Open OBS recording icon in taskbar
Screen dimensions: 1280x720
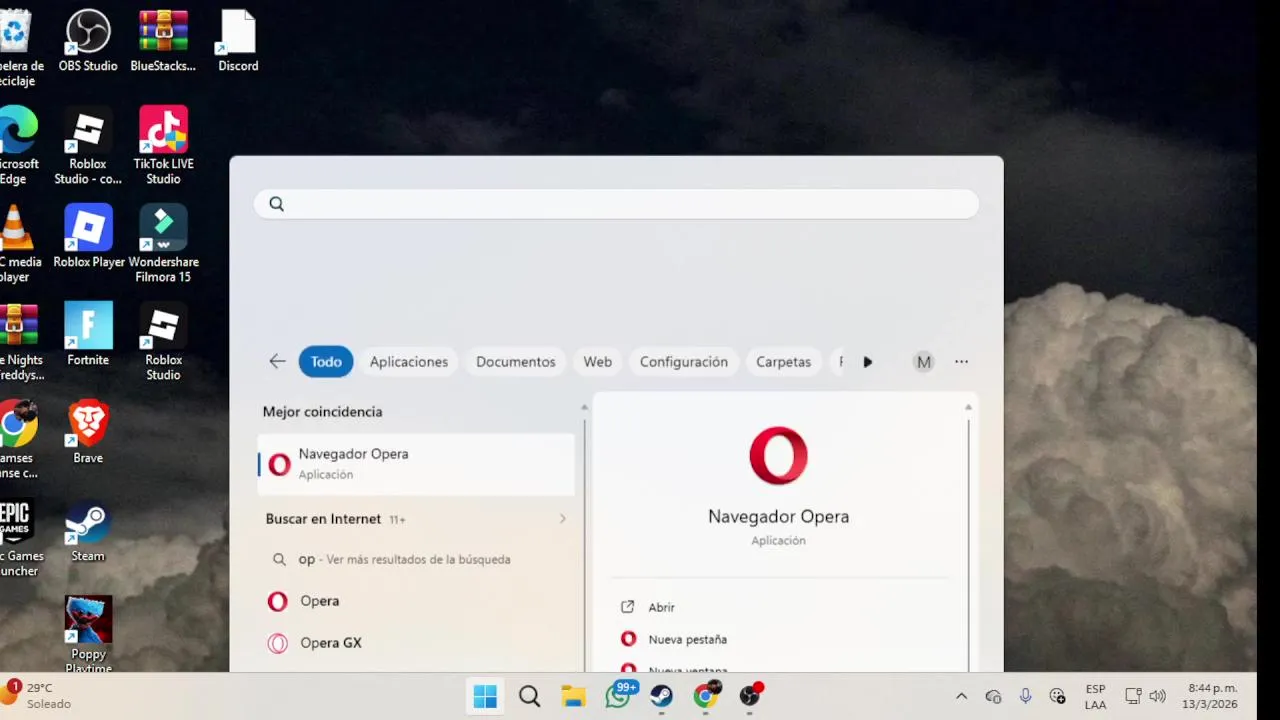(x=751, y=696)
